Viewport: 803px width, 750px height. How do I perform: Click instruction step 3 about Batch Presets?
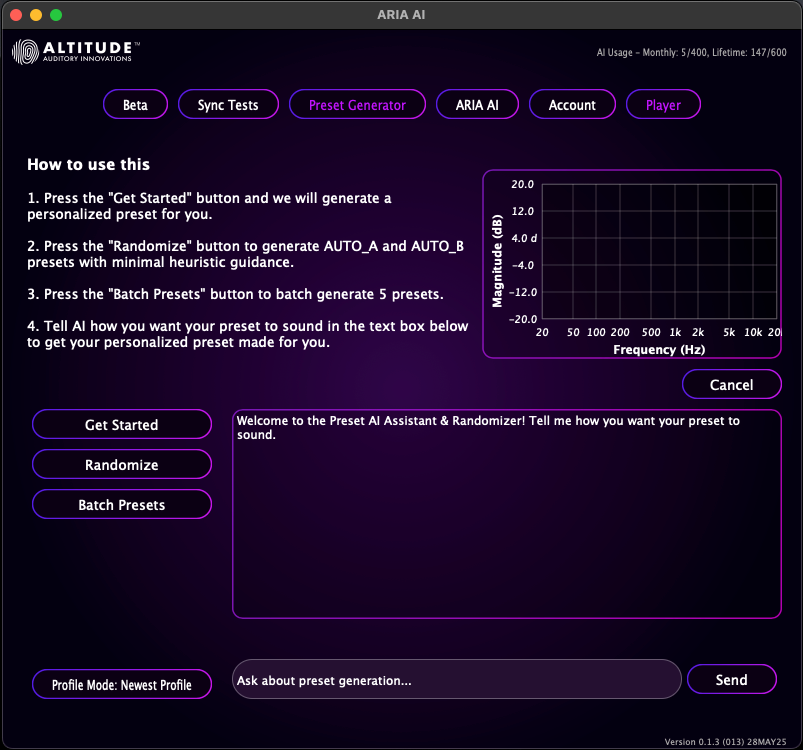click(235, 294)
